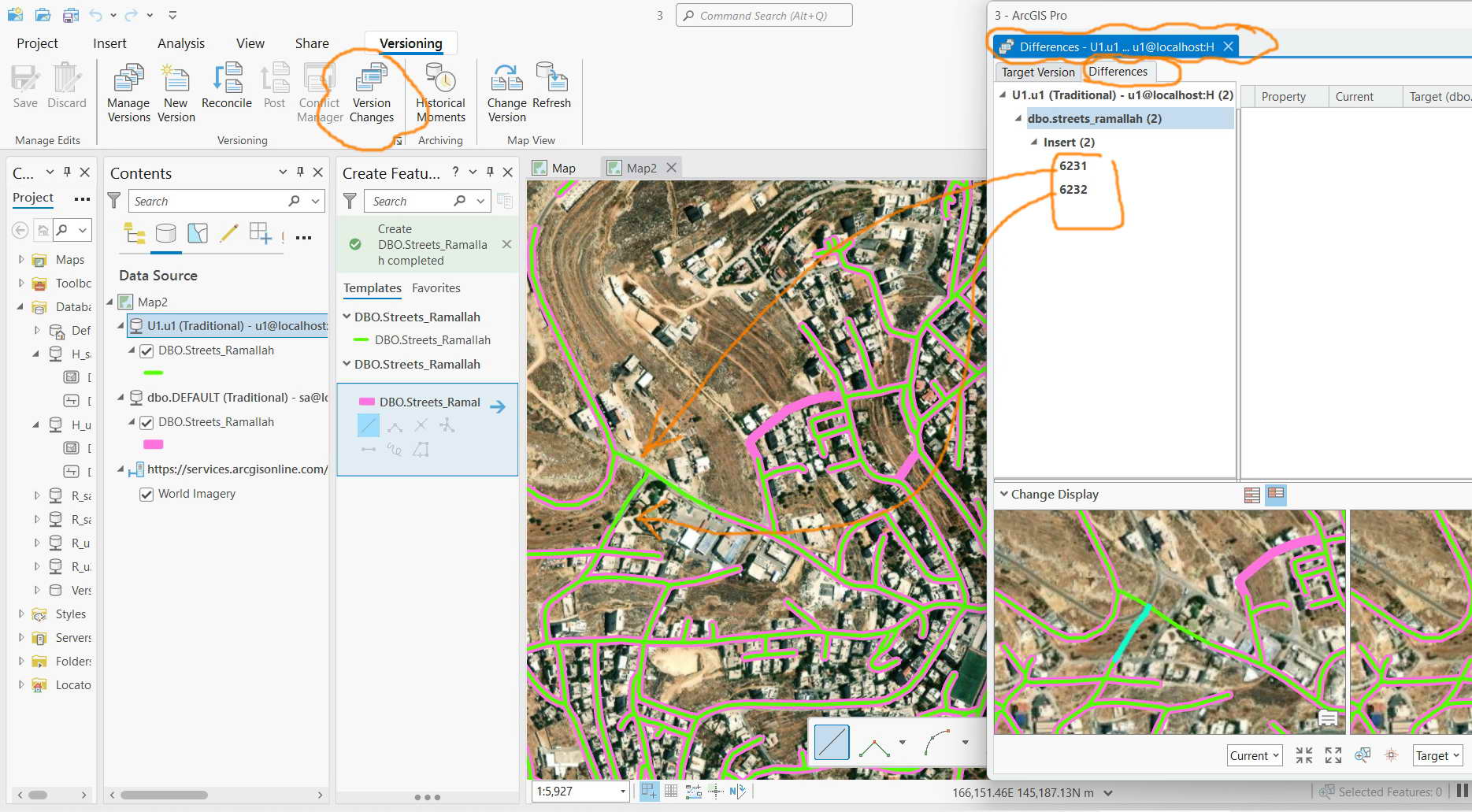Image resolution: width=1472 pixels, height=812 pixels.
Task: Switch Change Display to side-by-side layout icon
Action: click(x=1276, y=495)
